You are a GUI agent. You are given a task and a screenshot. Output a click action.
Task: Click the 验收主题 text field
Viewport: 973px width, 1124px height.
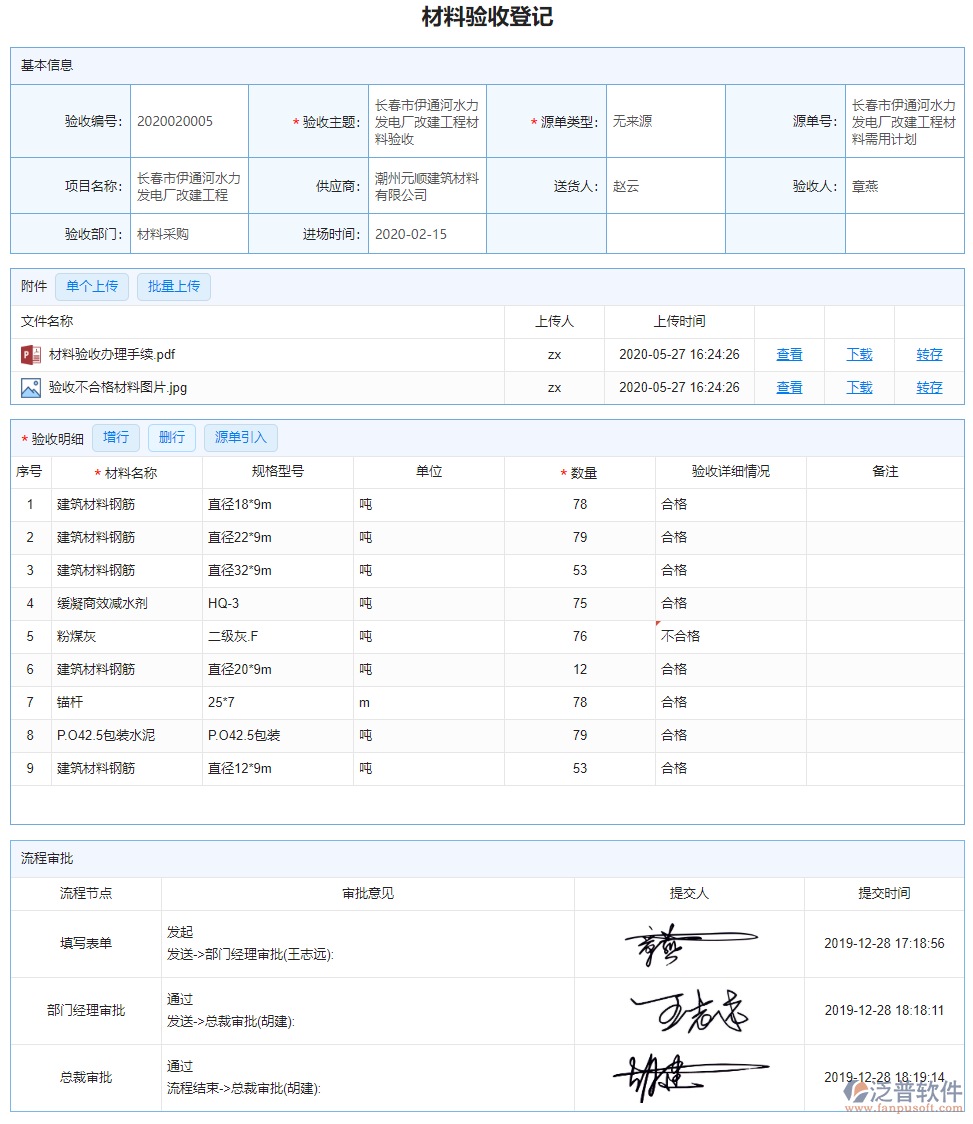pyautogui.click(x=426, y=120)
